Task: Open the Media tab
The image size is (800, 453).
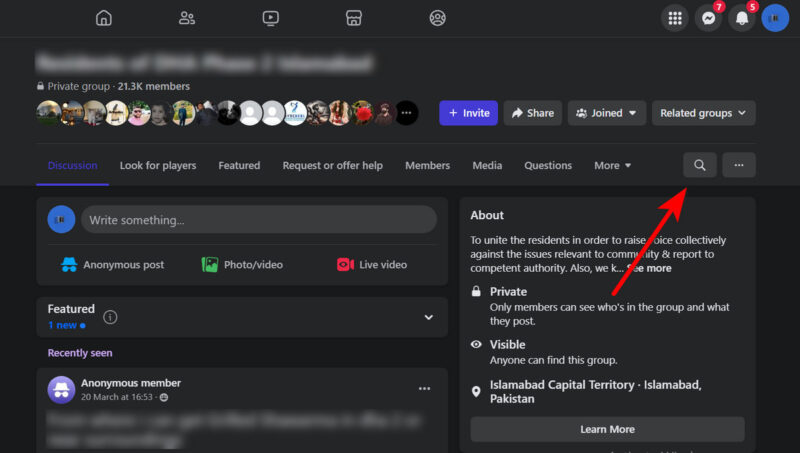Action: [x=487, y=165]
